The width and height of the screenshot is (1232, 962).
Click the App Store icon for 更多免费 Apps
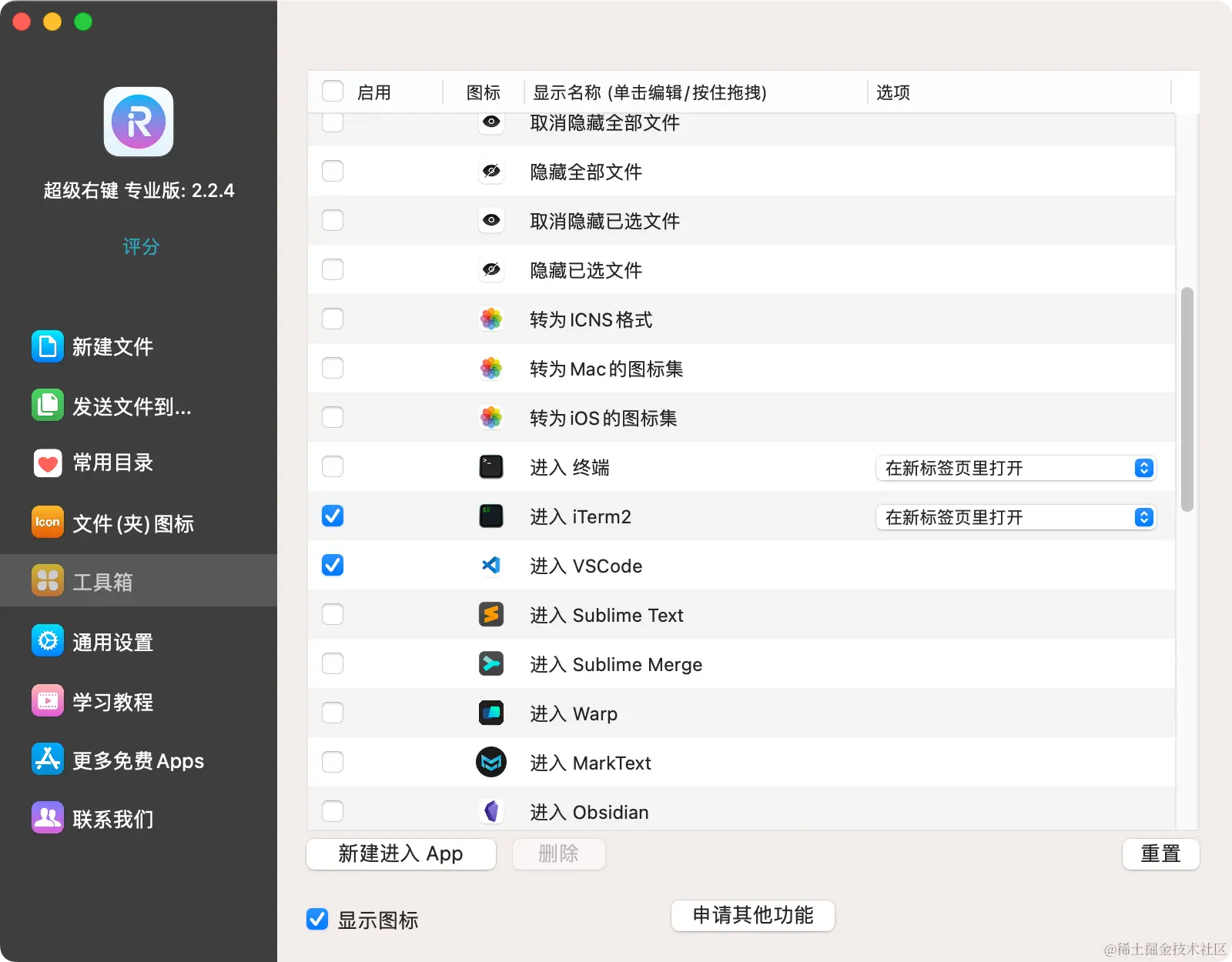click(48, 760)
